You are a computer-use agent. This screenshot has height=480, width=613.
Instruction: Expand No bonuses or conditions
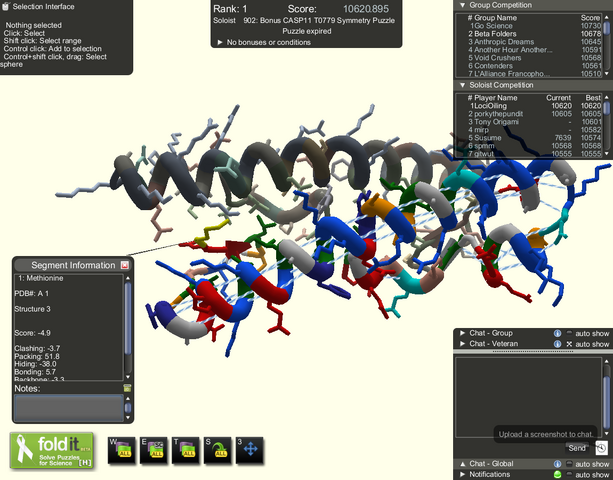coord(220,42)
